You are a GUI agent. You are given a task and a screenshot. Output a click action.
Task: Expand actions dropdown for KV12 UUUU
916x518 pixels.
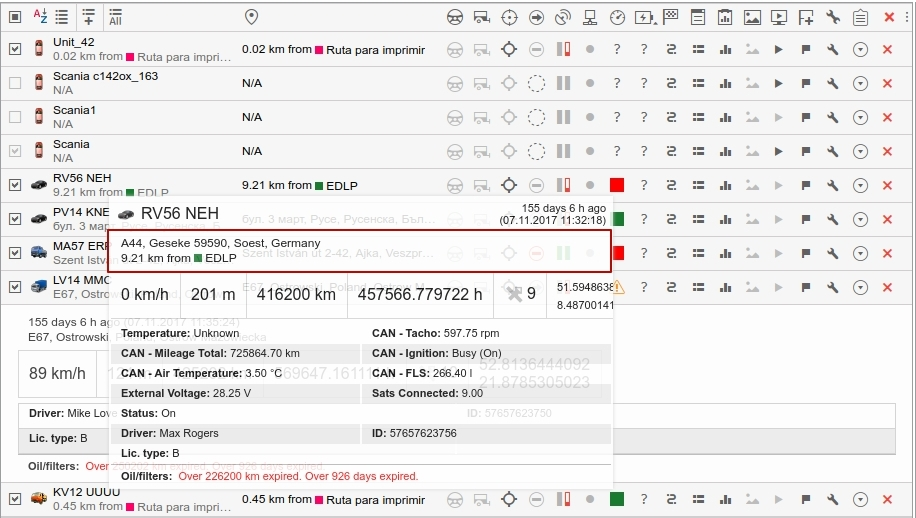tap(860, 499)
